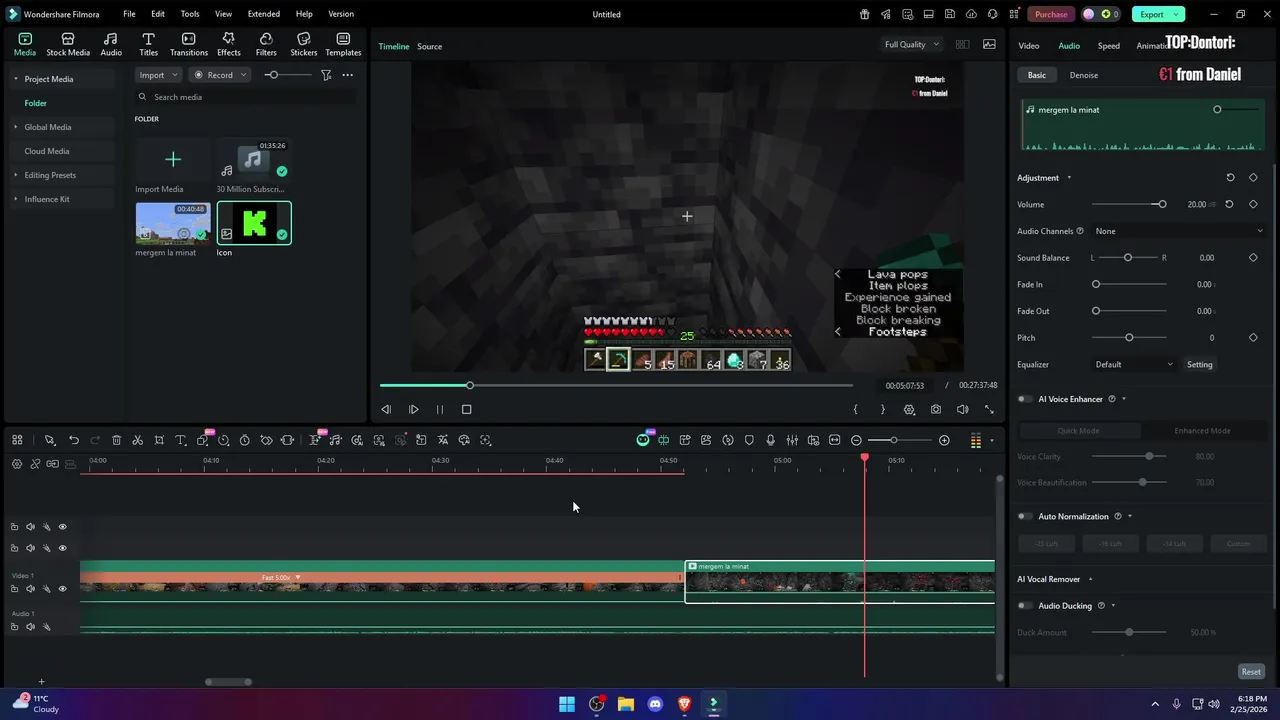Image resolution: width=1280 pixels, height=720 pixels.
Task: Mute the Audio 1 track
Action: (30, 627)
